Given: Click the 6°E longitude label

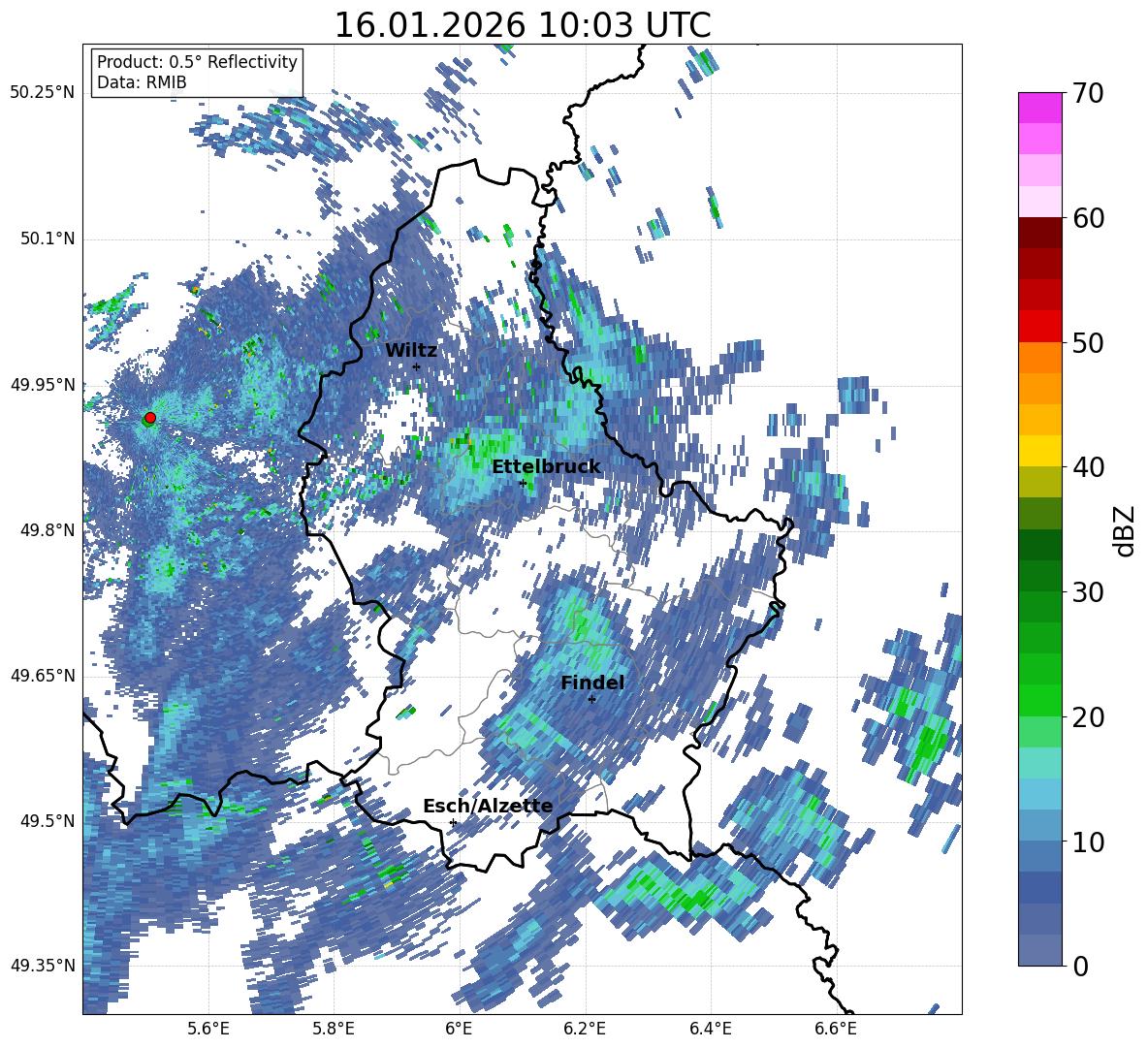Looking at the screenshot, I should tap(459, 1029).
